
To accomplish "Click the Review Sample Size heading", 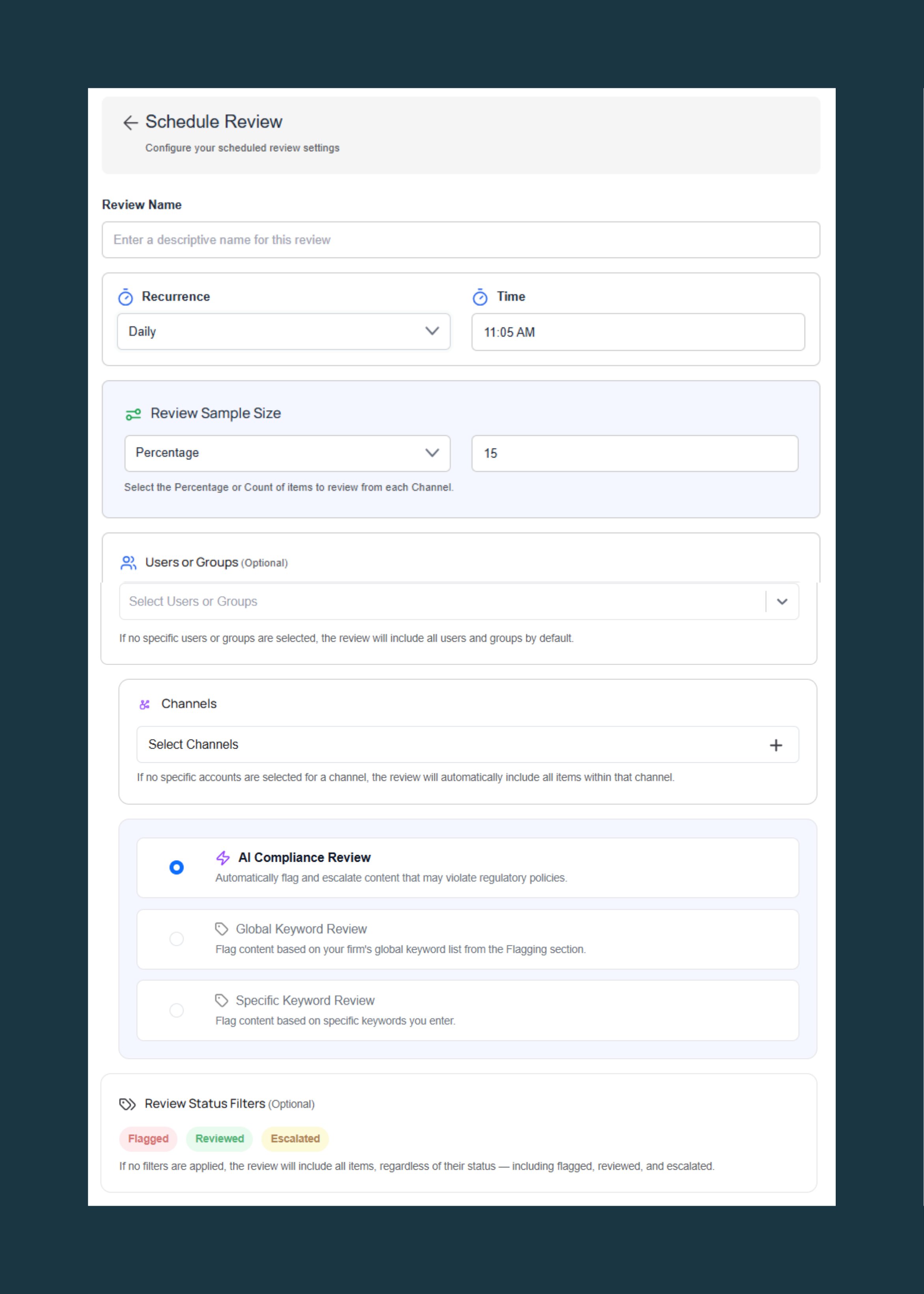I will (216, 413).
